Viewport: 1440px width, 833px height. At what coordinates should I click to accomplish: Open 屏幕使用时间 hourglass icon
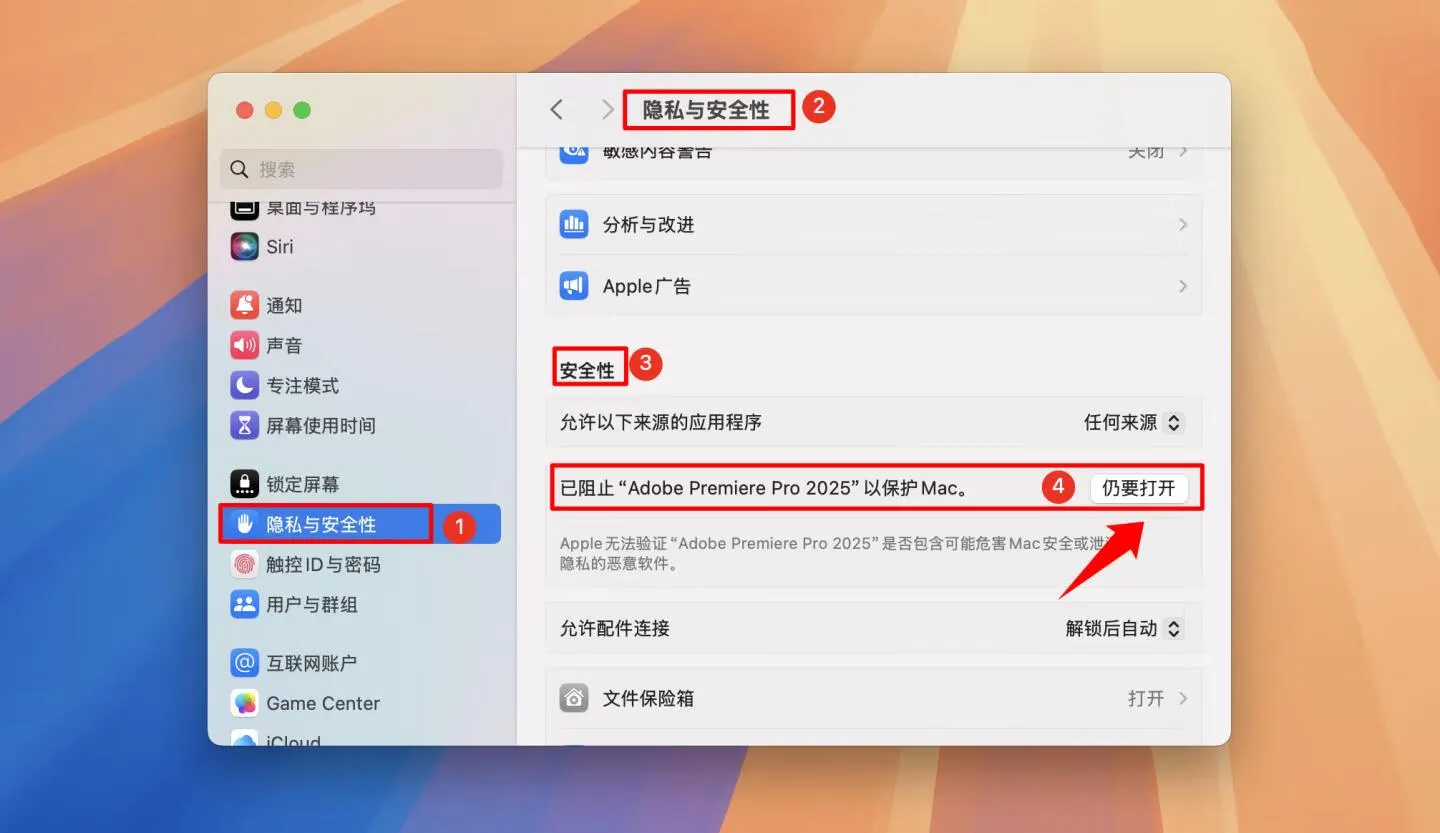click(245, 425)
